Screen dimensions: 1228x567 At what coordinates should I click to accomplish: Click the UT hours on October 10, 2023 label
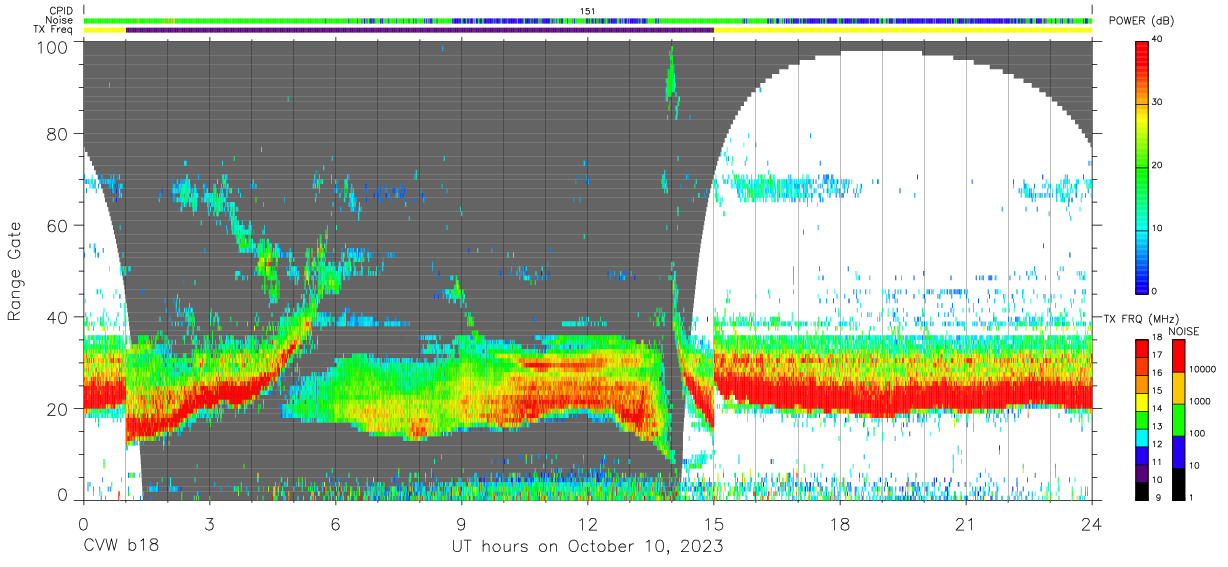click(x=587, y=547)
